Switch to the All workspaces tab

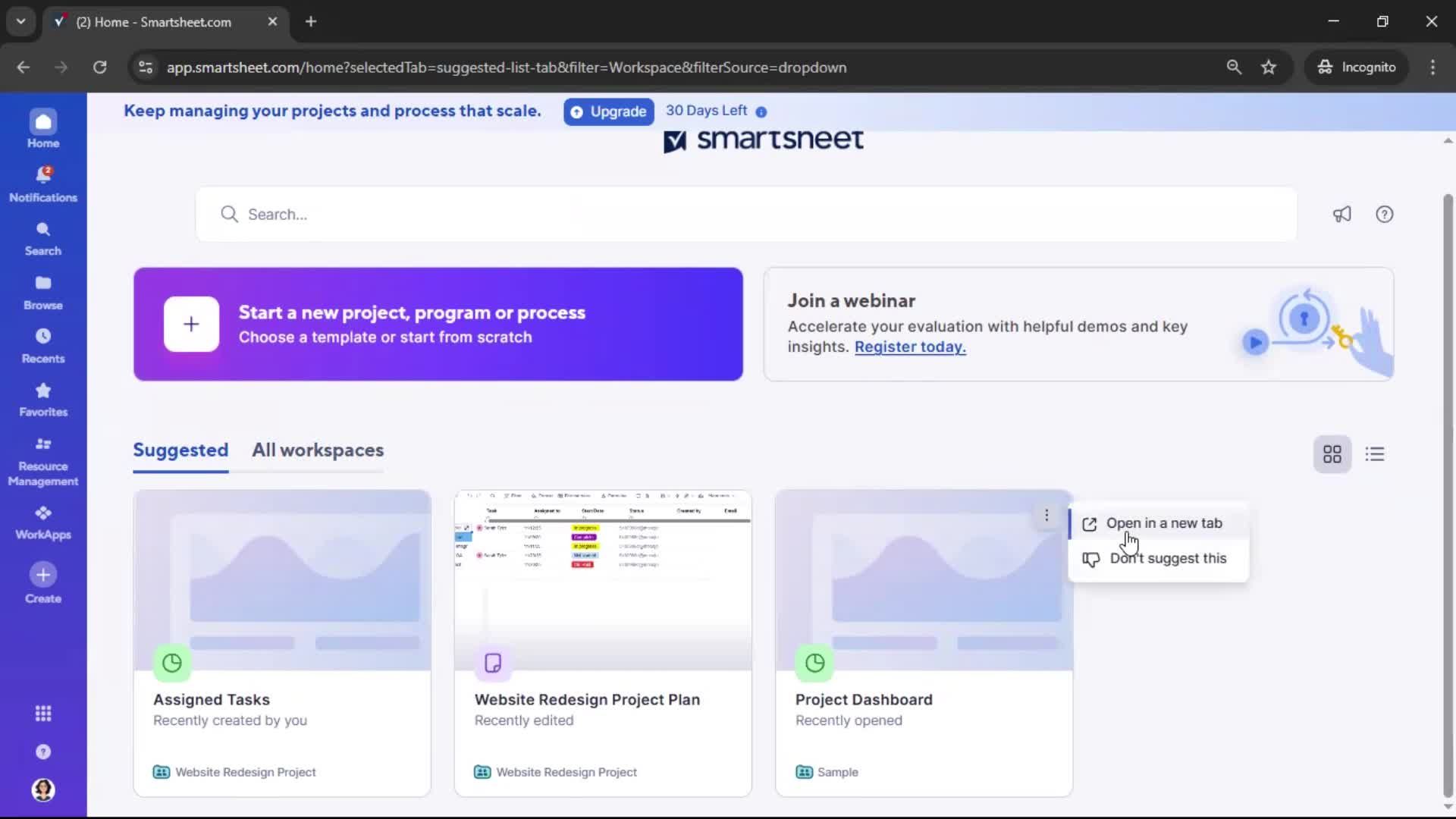tap(318, 450)
